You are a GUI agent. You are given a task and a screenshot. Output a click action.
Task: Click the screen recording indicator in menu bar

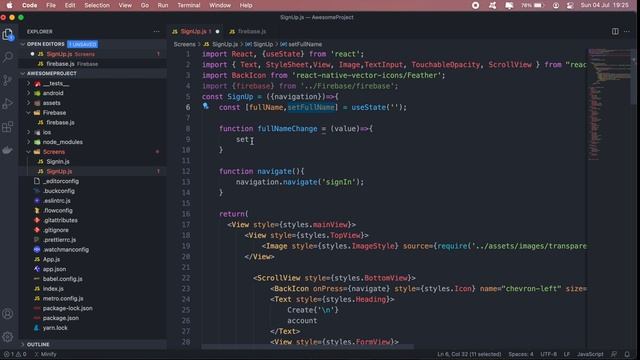click(476, 5)
